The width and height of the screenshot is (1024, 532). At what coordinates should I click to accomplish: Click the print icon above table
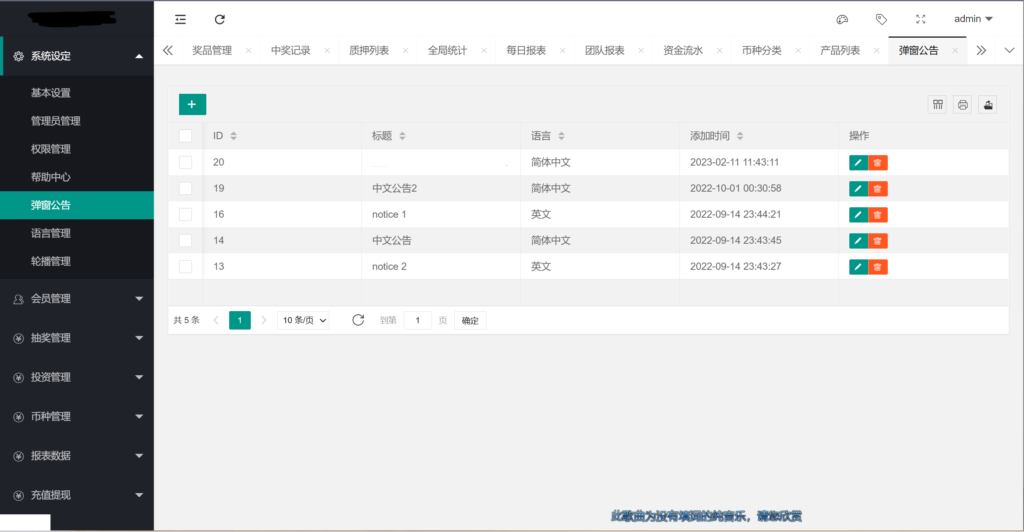point(962,104)
